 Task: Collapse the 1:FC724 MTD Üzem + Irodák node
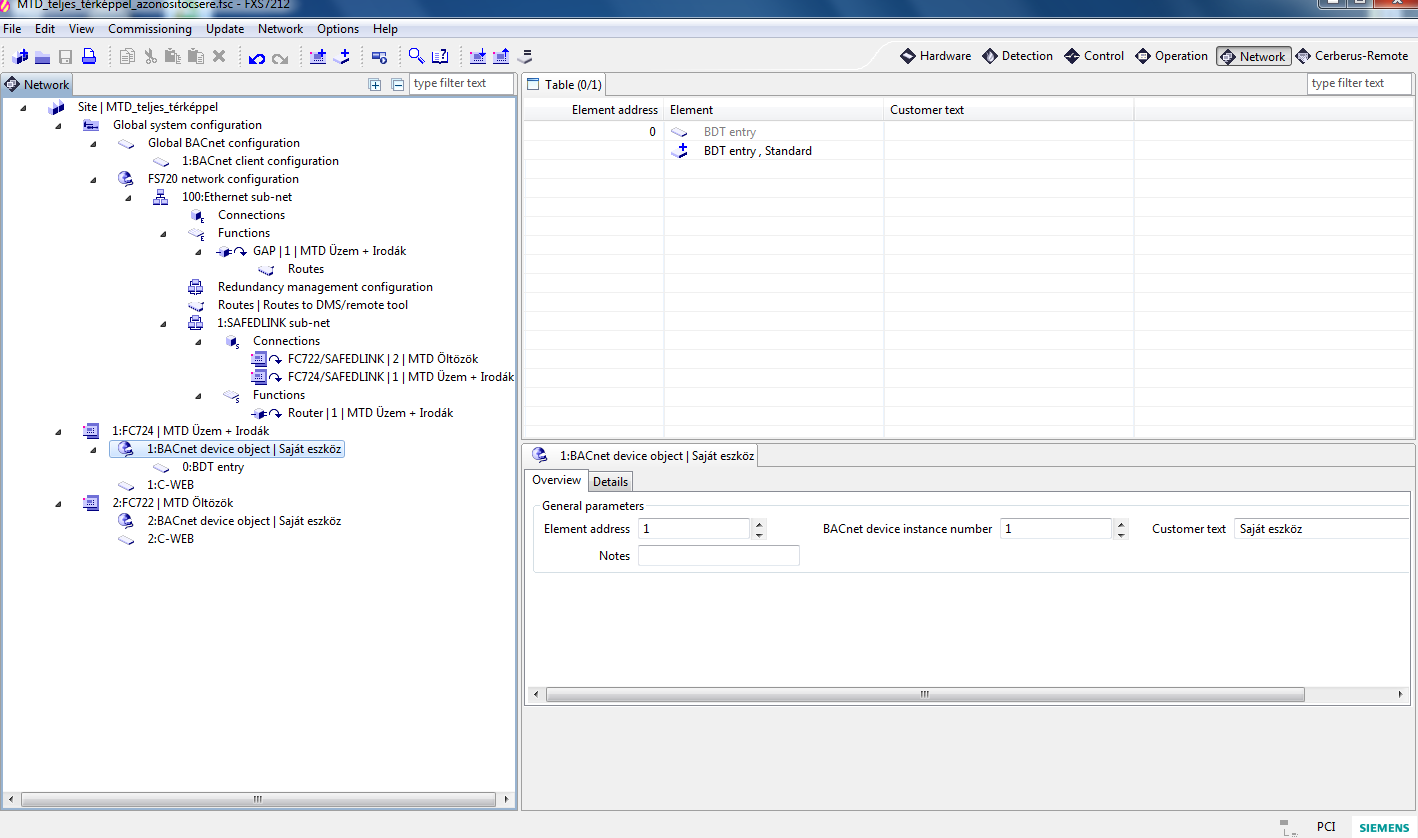tap(58, 431)
